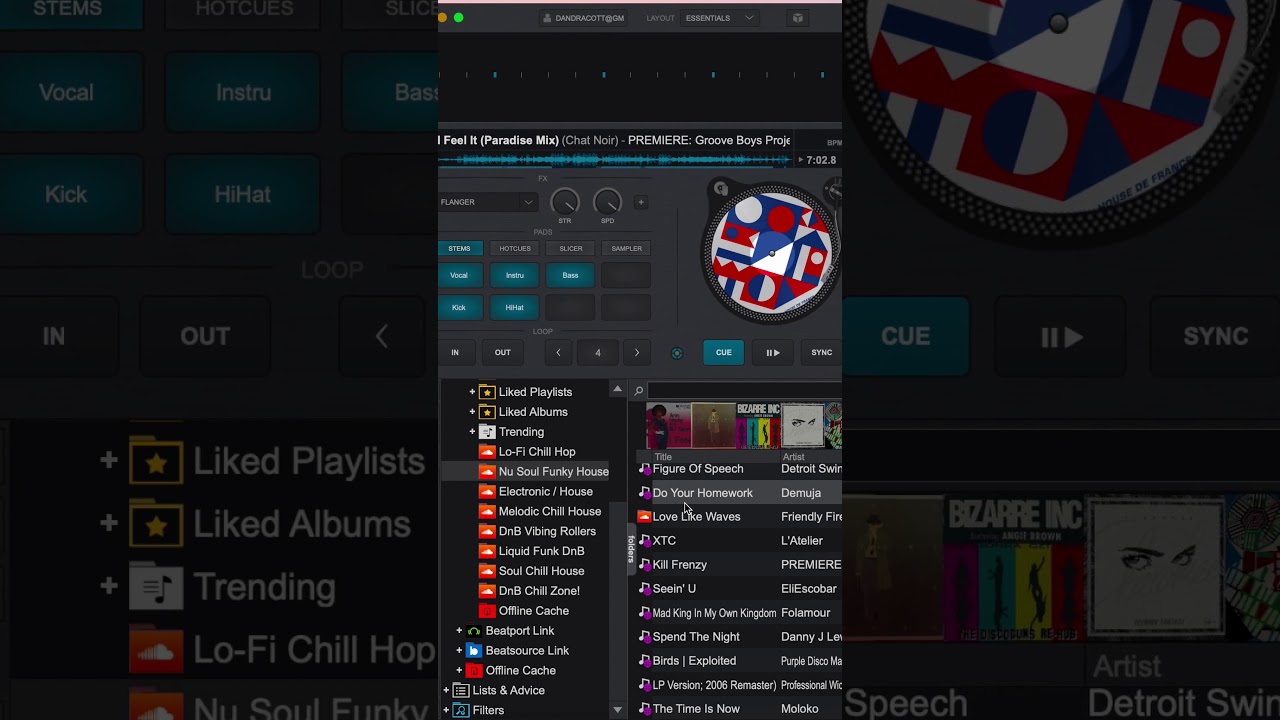This screenshot has height=720, width=1280.
Task: Click the plus button next to the SPD knob
Action: (641, 202)
